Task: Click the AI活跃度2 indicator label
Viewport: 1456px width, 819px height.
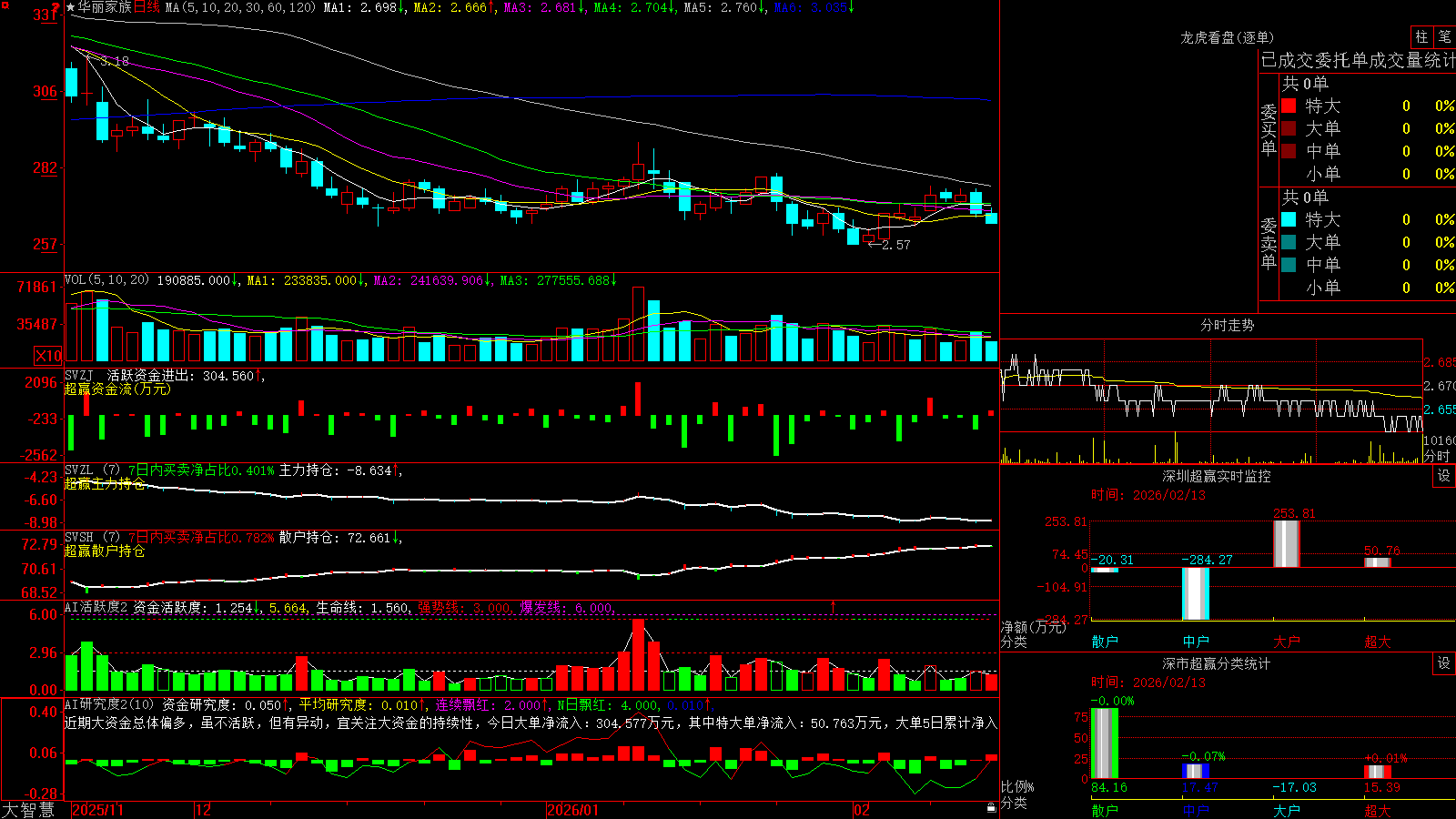Action: tap(96, 607)
